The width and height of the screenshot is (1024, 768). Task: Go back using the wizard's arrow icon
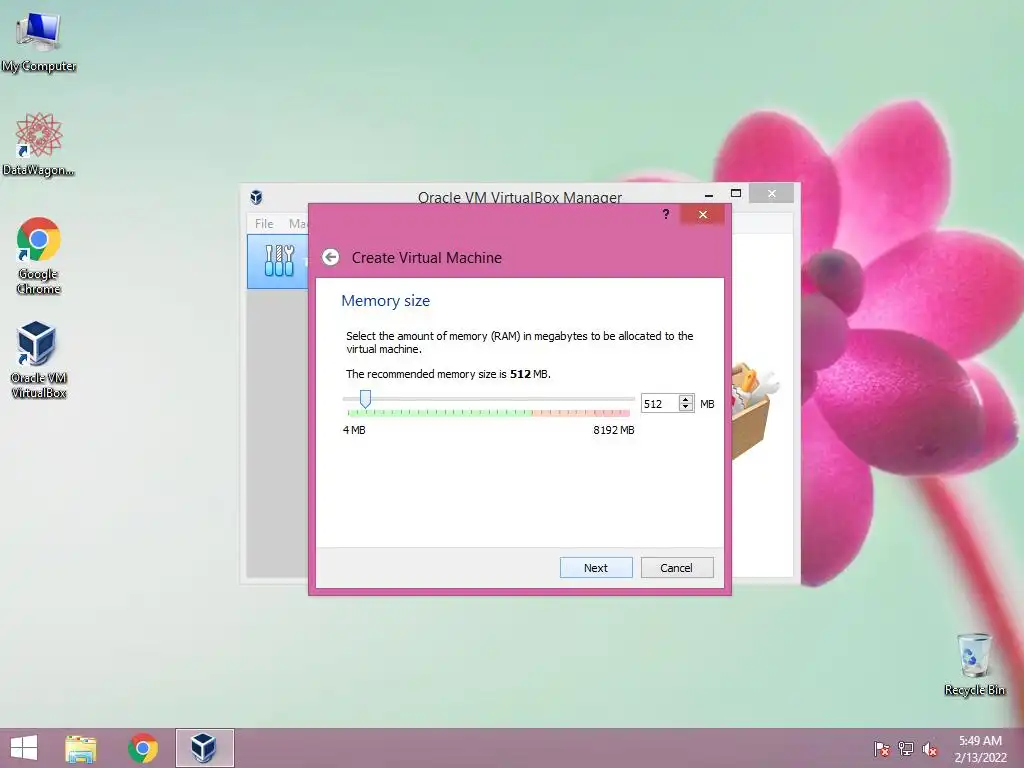[330, 257]
